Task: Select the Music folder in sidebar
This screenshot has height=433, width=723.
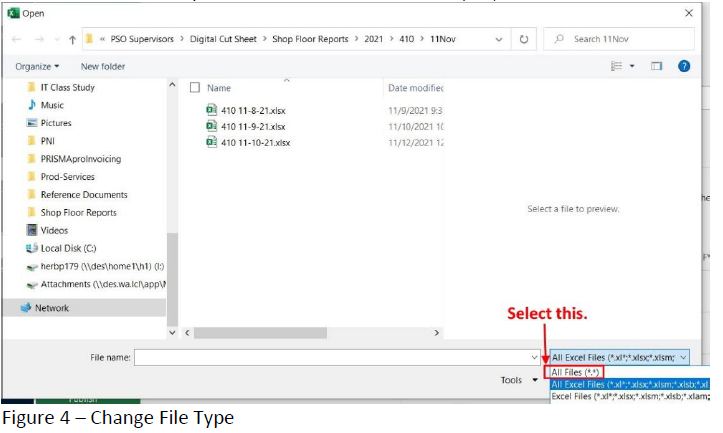Action: [x=52, y=105]
